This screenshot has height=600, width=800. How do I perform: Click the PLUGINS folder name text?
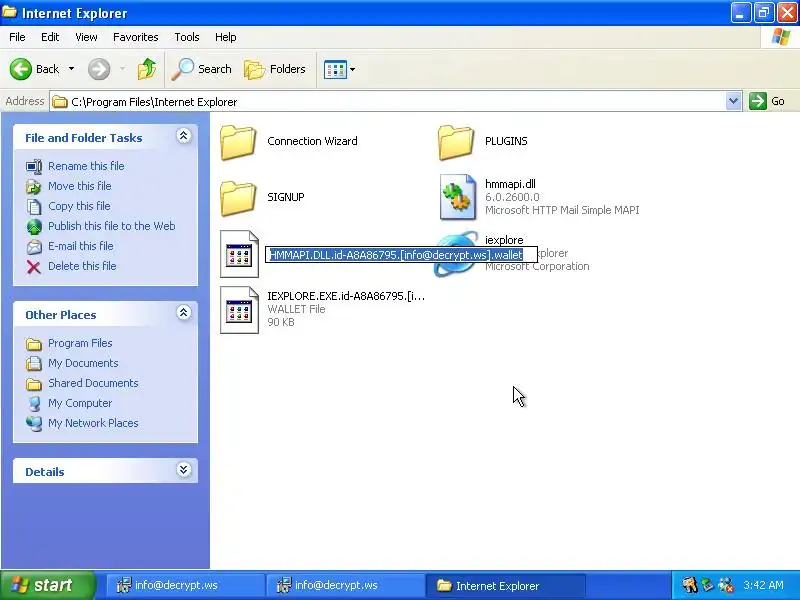tap(506, 141)
